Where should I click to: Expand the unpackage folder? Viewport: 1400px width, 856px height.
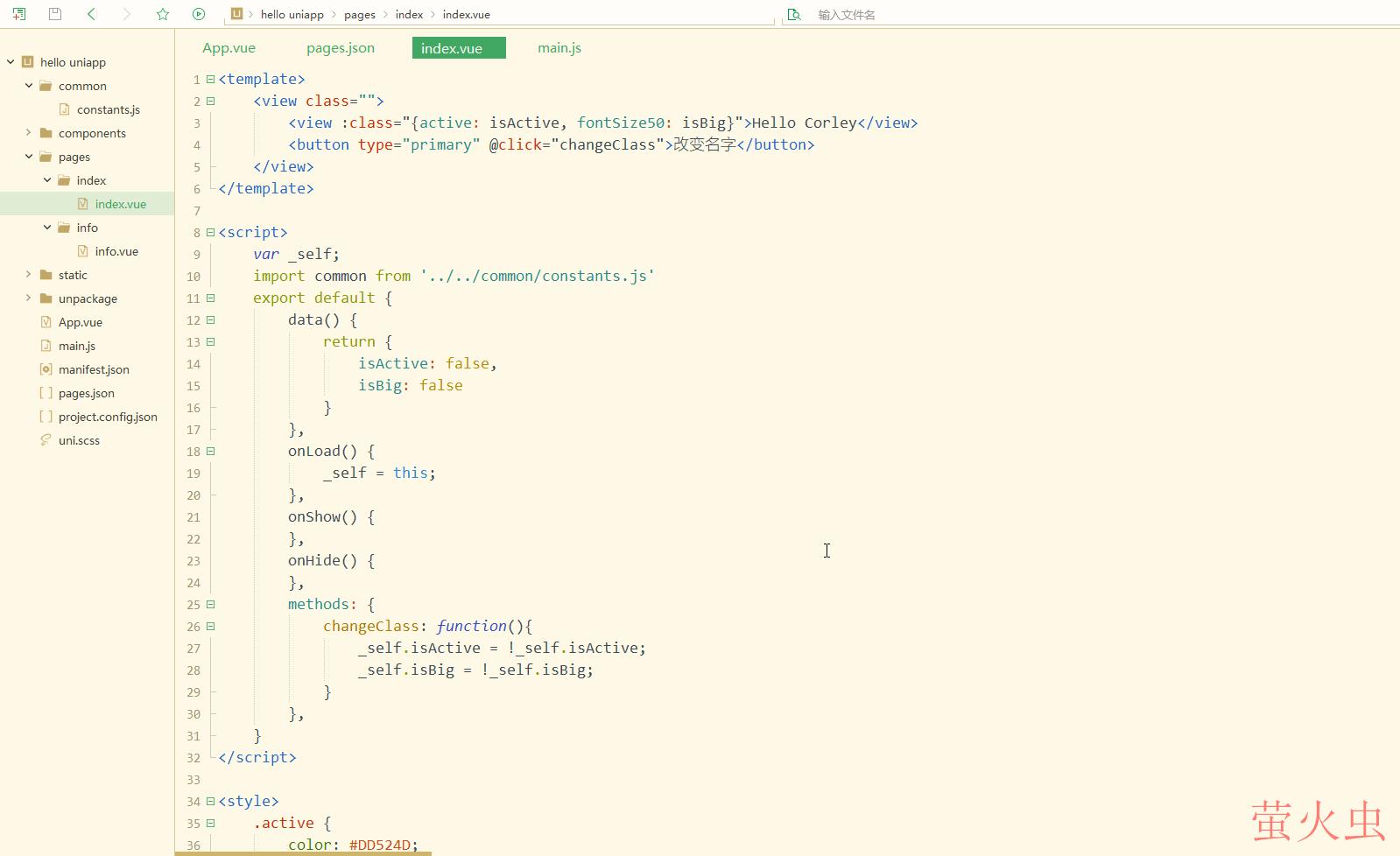(x=29, y=298)
